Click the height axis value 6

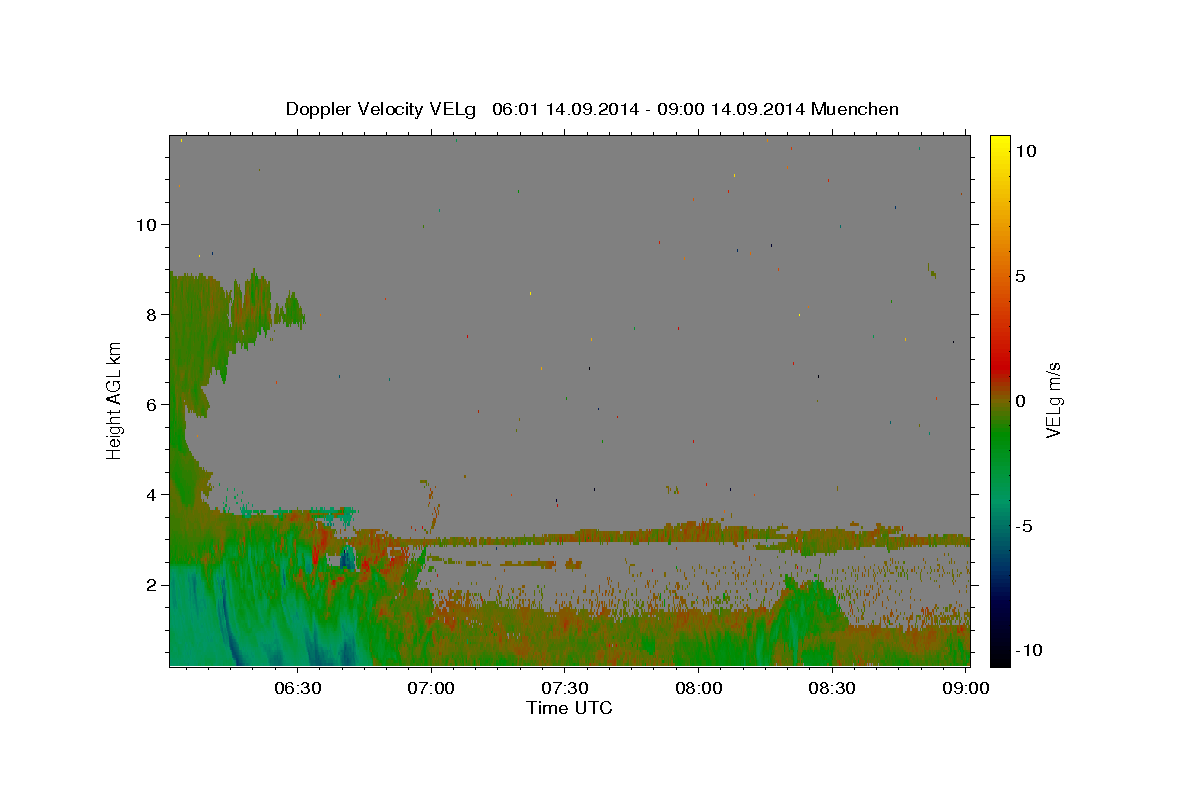point(152,404)
